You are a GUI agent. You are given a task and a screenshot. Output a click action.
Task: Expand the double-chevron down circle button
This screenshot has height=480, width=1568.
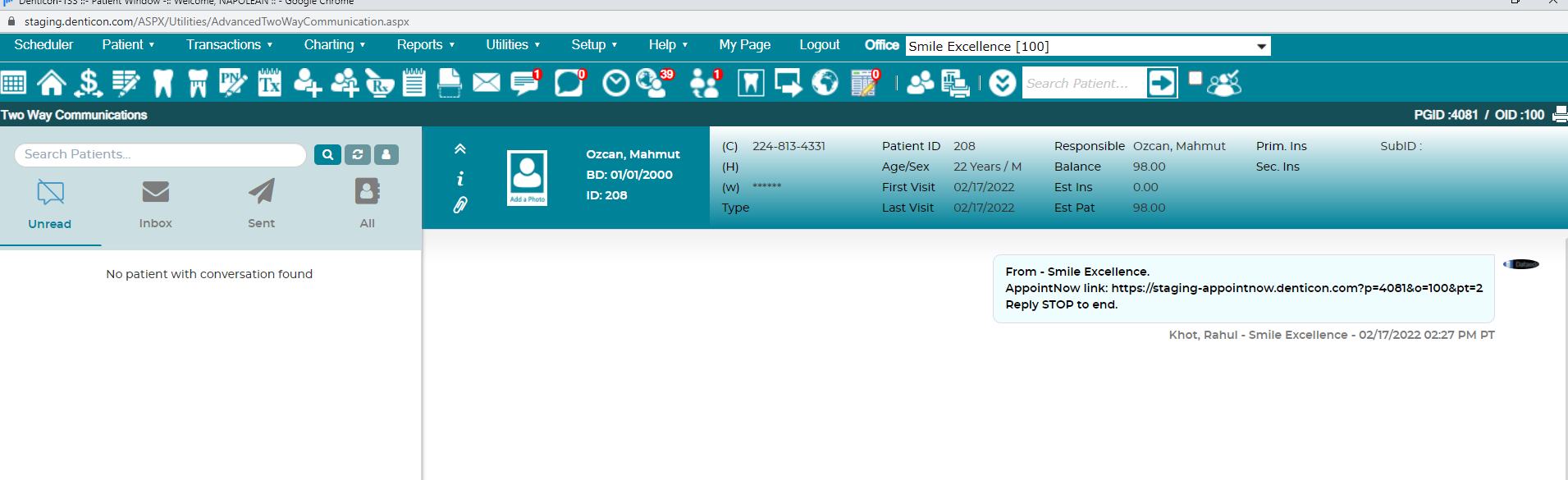(1002, 83)
